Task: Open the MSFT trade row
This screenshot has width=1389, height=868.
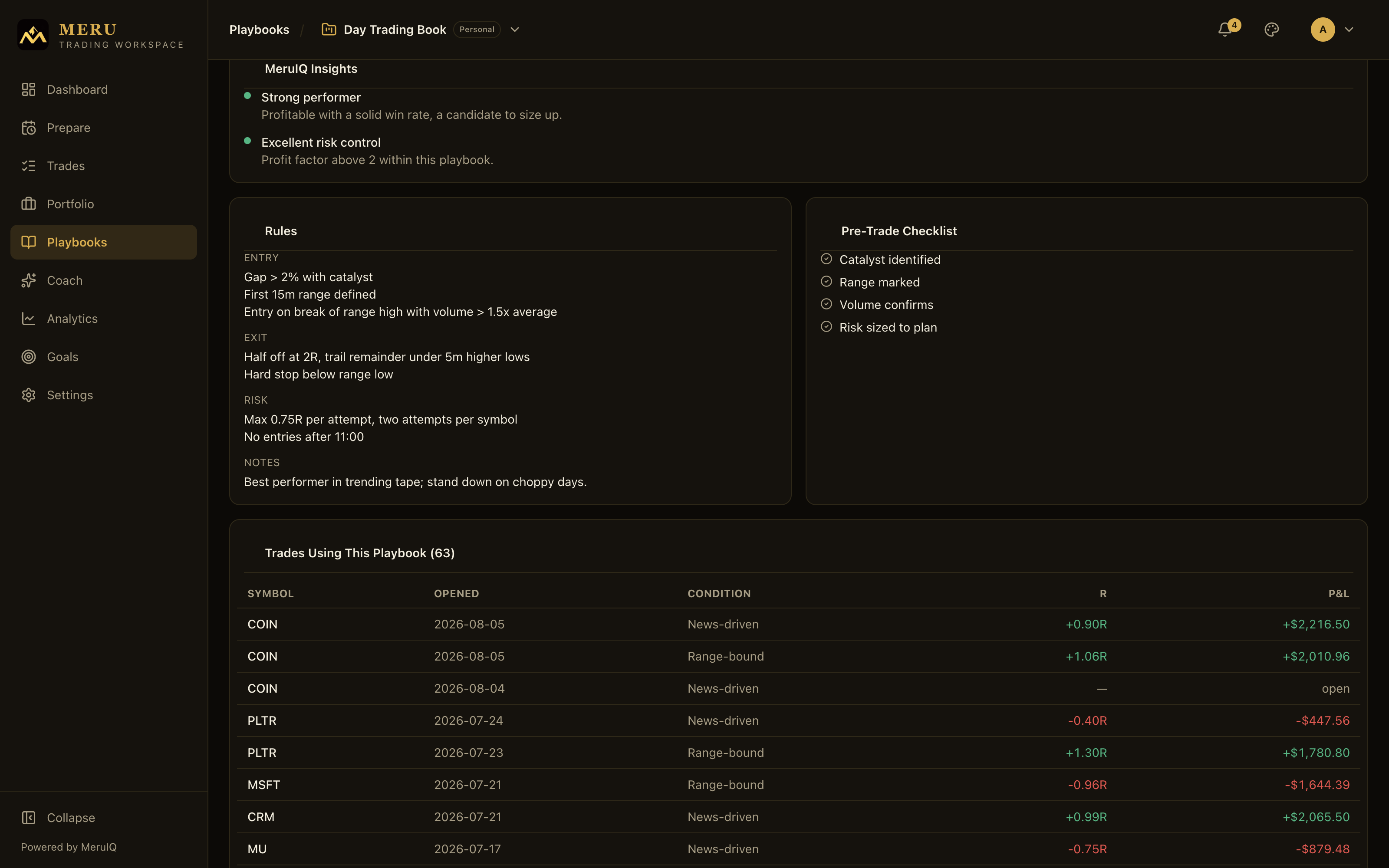Action: pos(798,785)
